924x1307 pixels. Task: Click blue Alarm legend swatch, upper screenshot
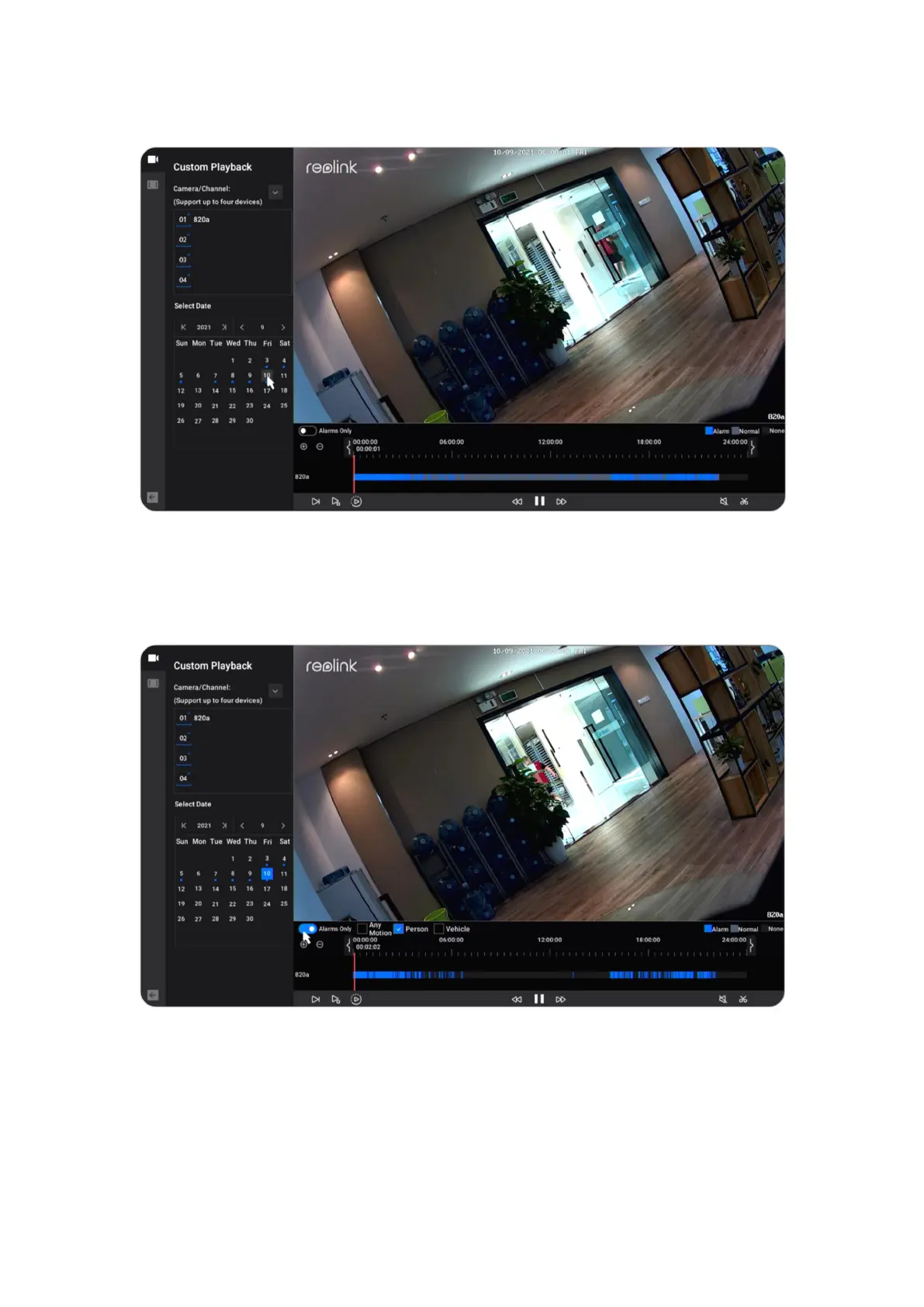click(708, 431)
